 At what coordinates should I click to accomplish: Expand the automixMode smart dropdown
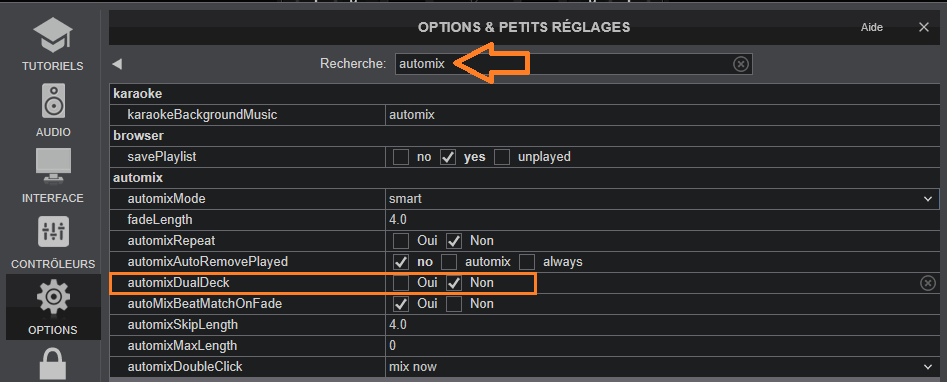(x=663, y=199)
